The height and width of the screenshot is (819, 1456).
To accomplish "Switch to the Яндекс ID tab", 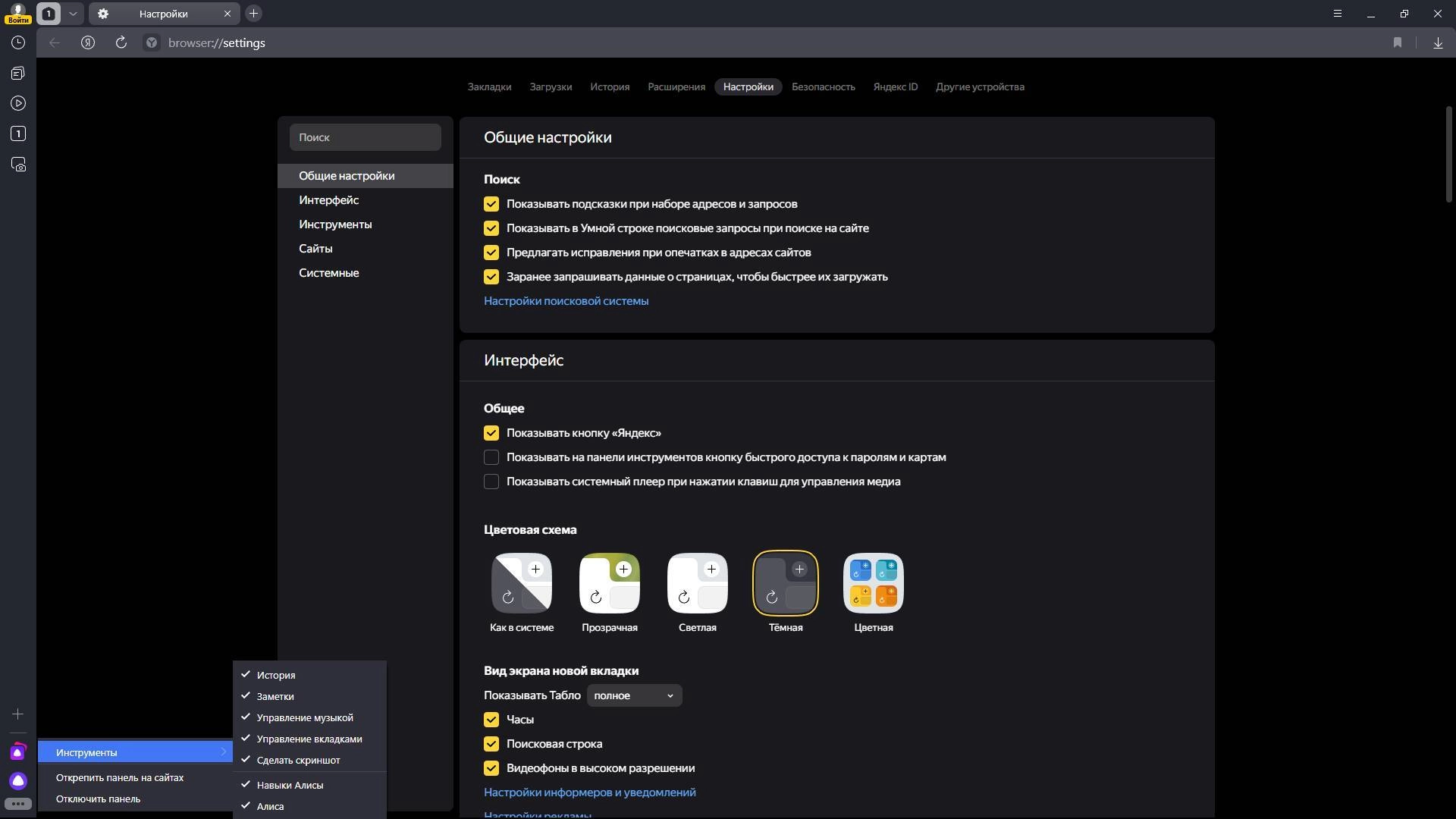I will (x=895, y=86).
